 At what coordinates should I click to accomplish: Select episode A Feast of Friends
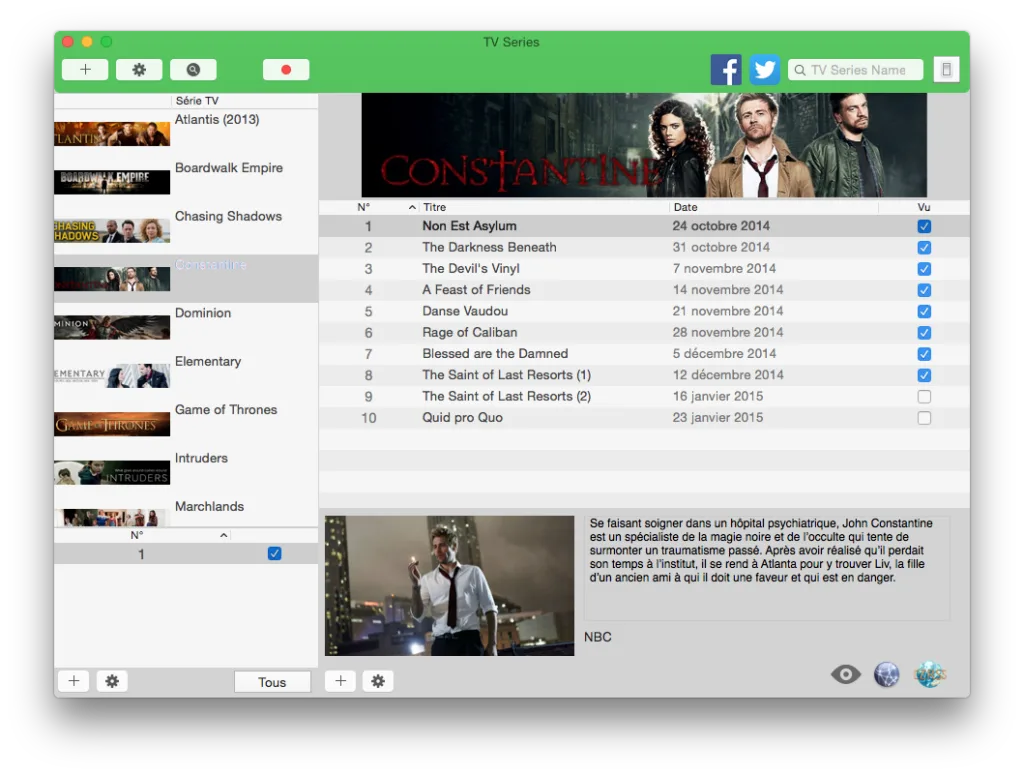(x=644, y=290)
